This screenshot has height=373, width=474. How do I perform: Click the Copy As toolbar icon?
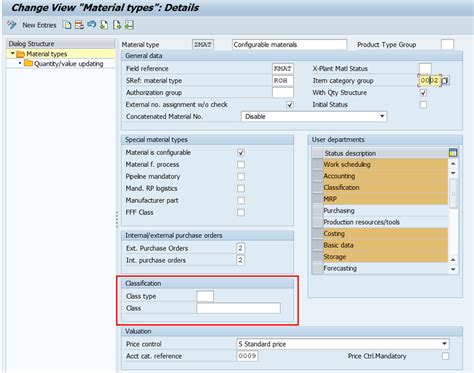click(67, 25)
